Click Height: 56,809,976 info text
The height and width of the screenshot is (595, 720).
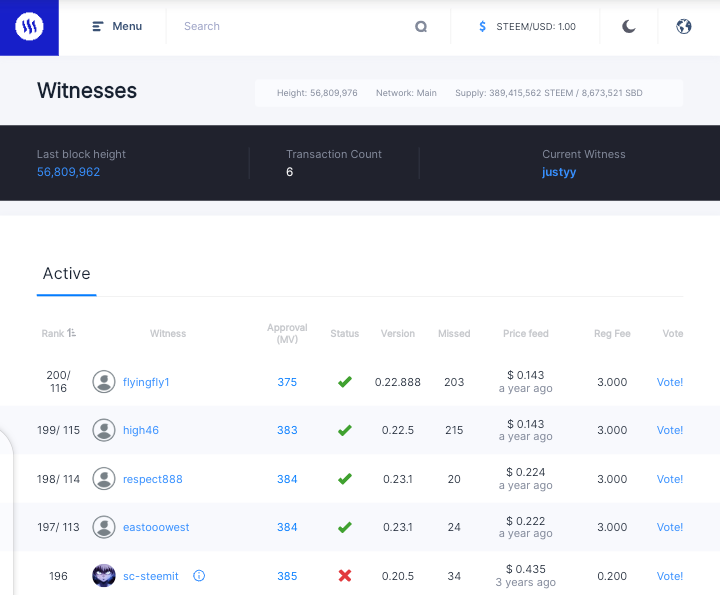pos(317,93)
